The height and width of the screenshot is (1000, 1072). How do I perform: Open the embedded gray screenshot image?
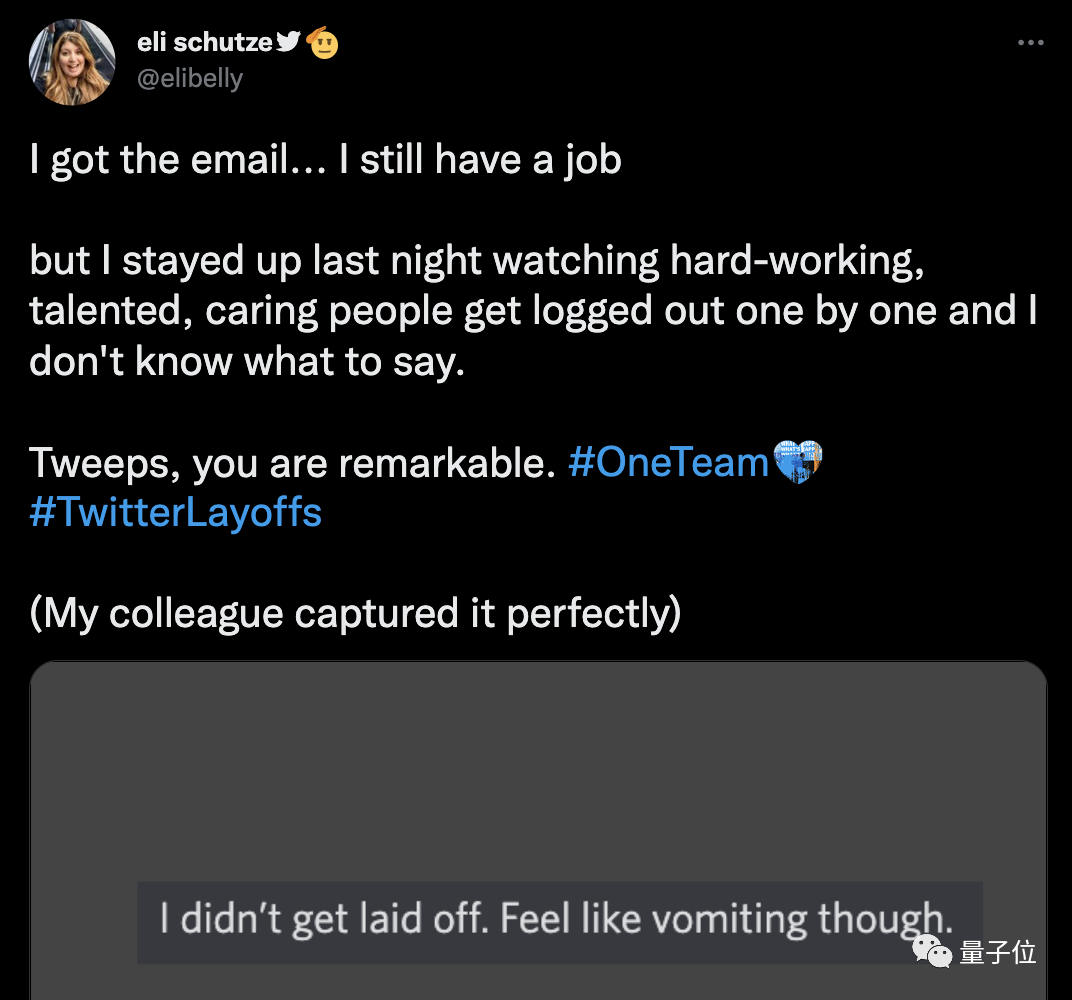pyautogui.click(x=538, y=780)
